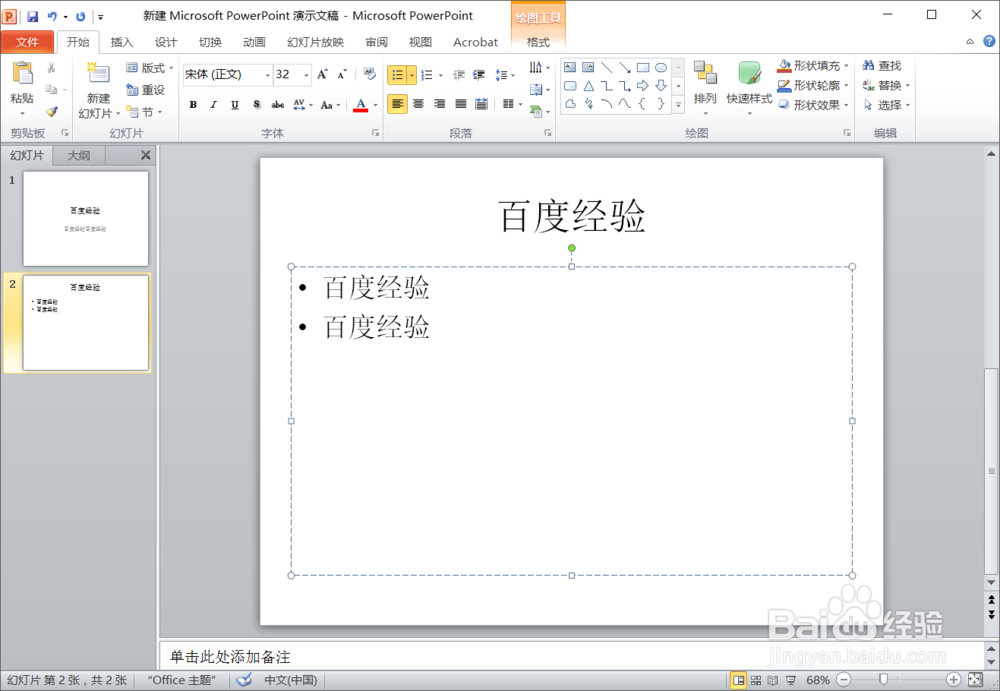Switch to the Design (设计) tab
1000x691 pixels.
pyautogui.click(x=166, y=42)
